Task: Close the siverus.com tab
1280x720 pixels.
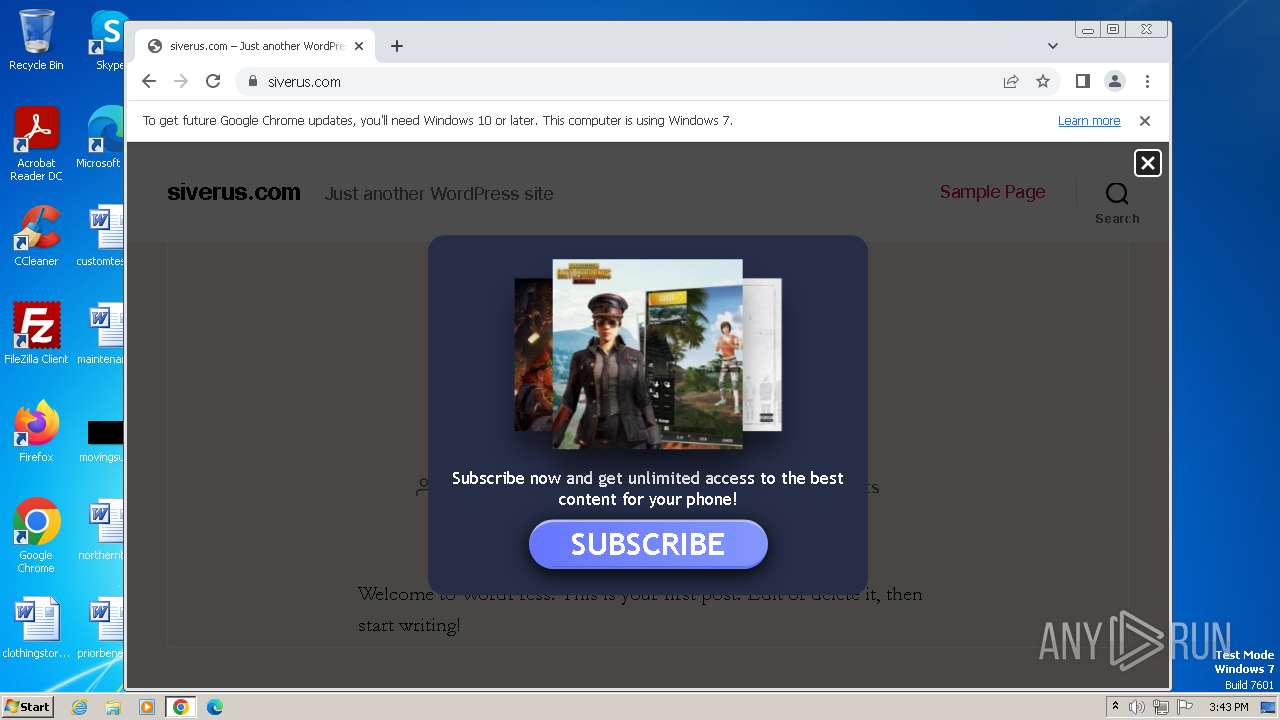Action: (359, 46)
